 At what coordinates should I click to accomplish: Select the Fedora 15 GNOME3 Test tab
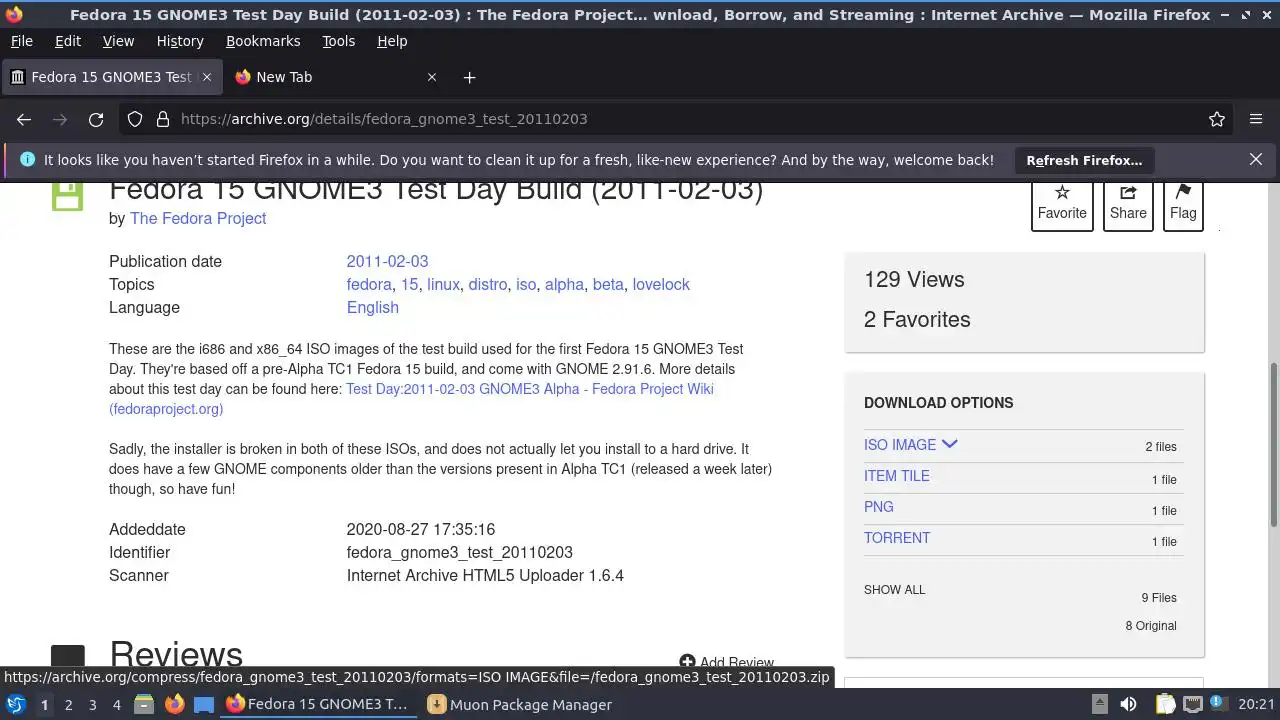click(x=112, y=77)
